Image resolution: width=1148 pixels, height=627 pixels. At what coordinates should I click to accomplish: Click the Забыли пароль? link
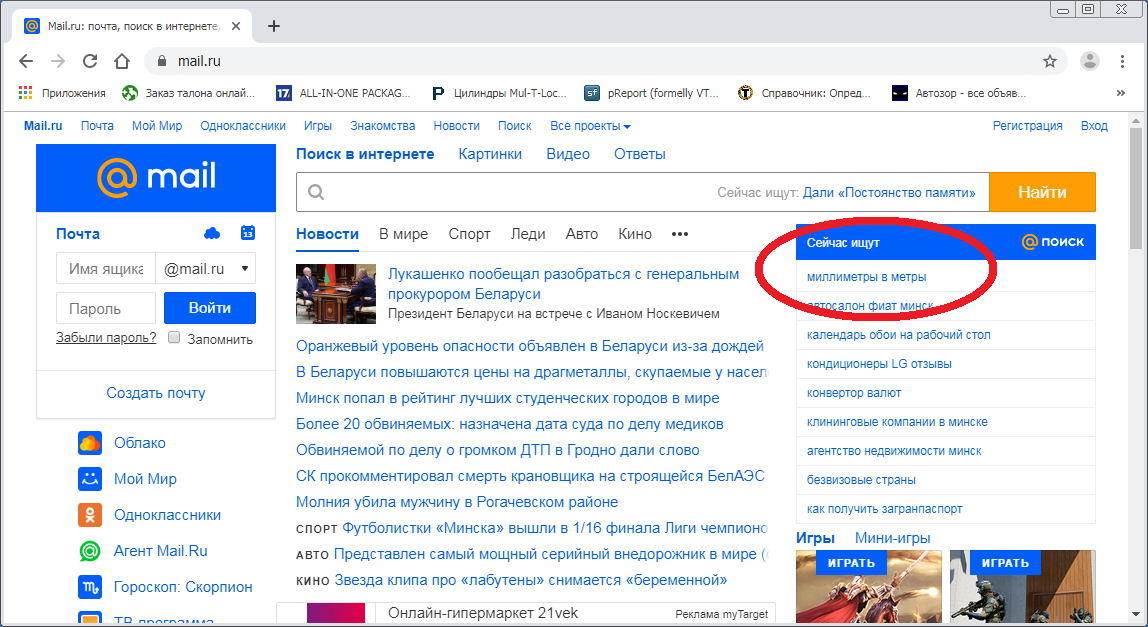[x=106, y=338]
